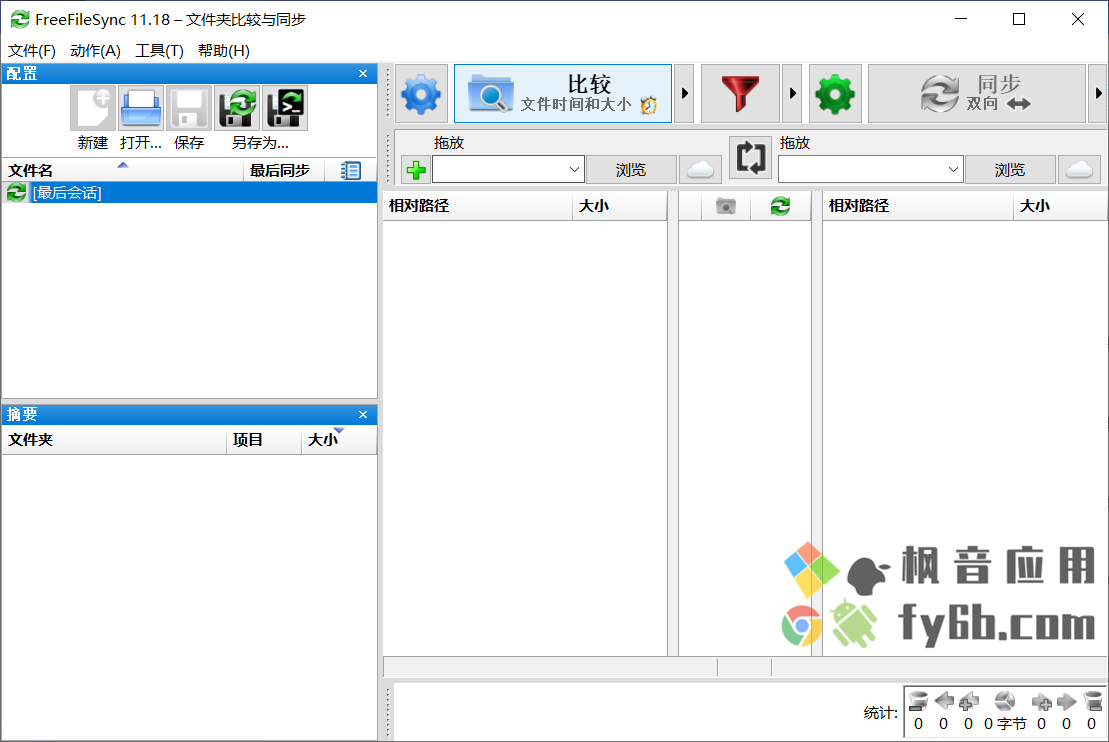This screenshot has width=1109, height=742.
Task: Sort summary by 项目 column
Action: coord(265,440)
